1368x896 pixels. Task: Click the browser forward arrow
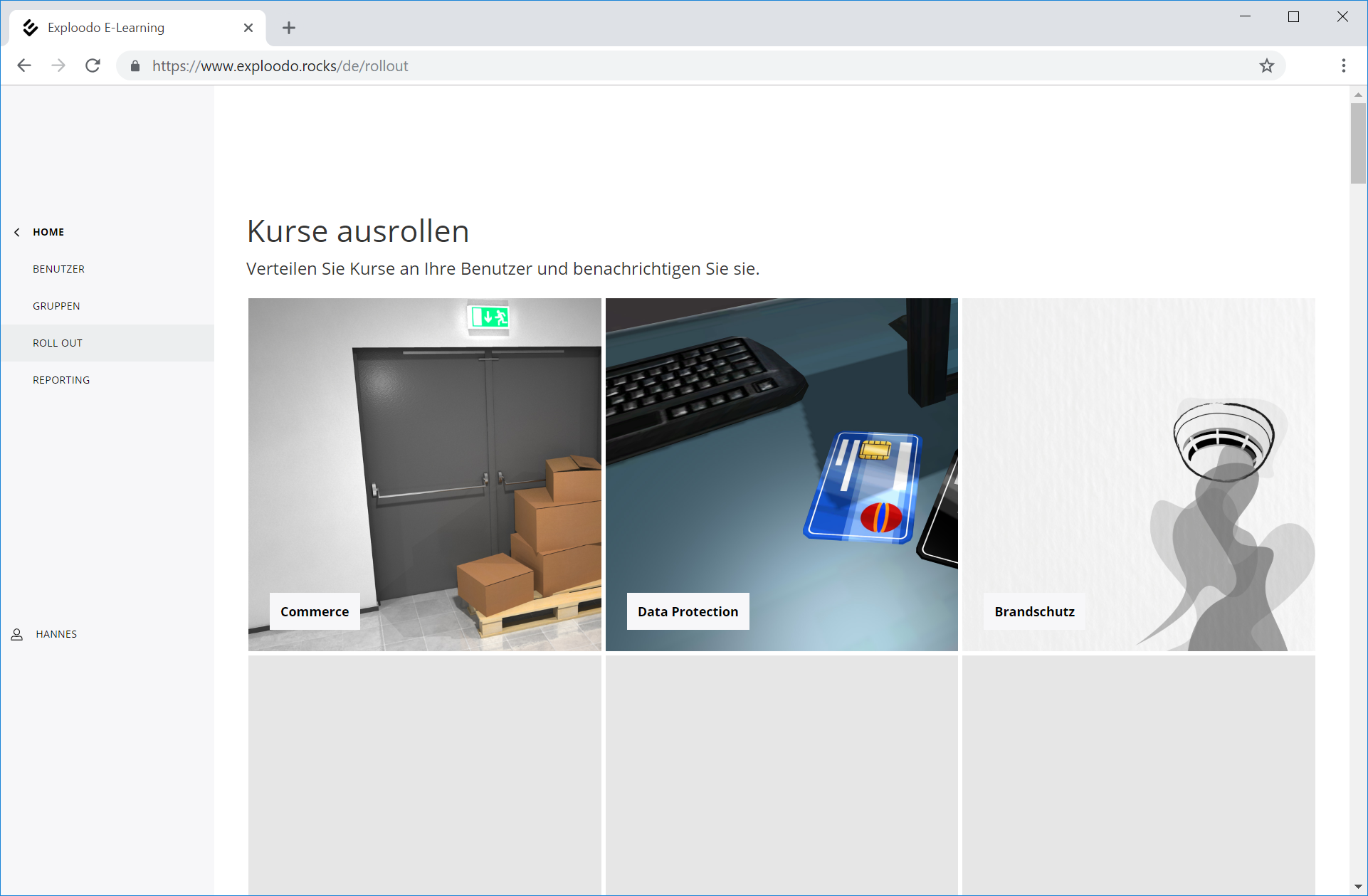click(58, 65)
